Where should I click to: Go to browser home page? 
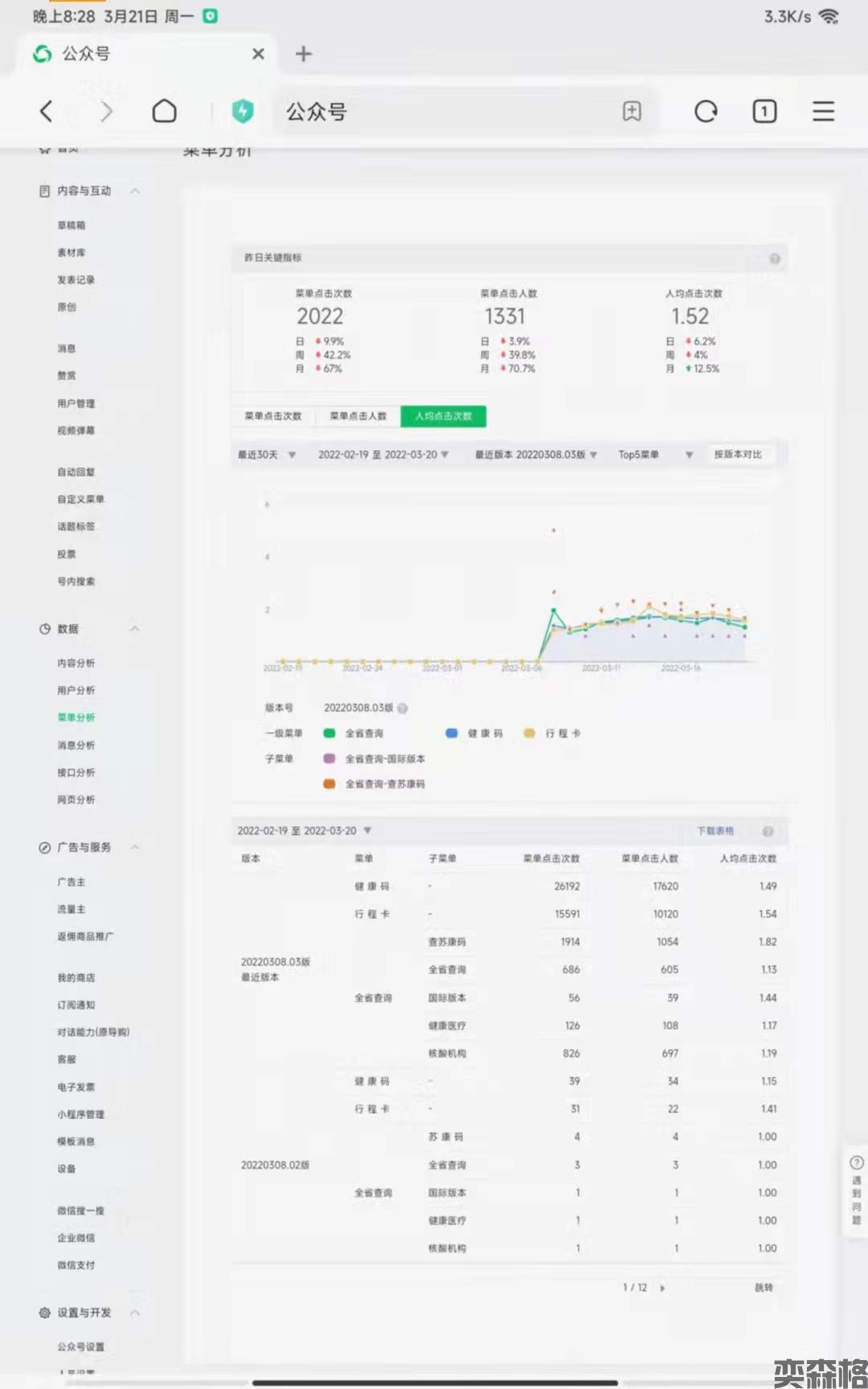164,111
